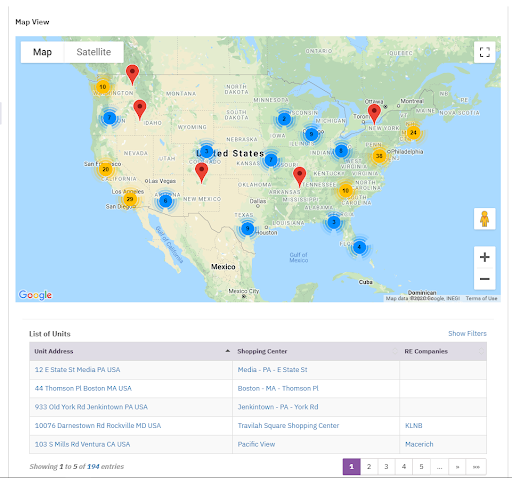Open the Wisconsin cluster marked 2
The image size is (512, 478).
[x=284, y=119]
